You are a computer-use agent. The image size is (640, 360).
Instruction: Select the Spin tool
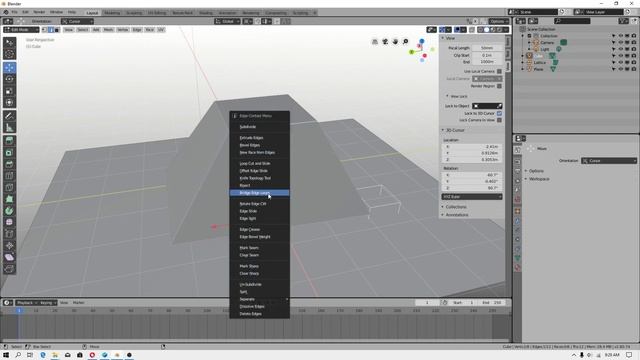9,211
